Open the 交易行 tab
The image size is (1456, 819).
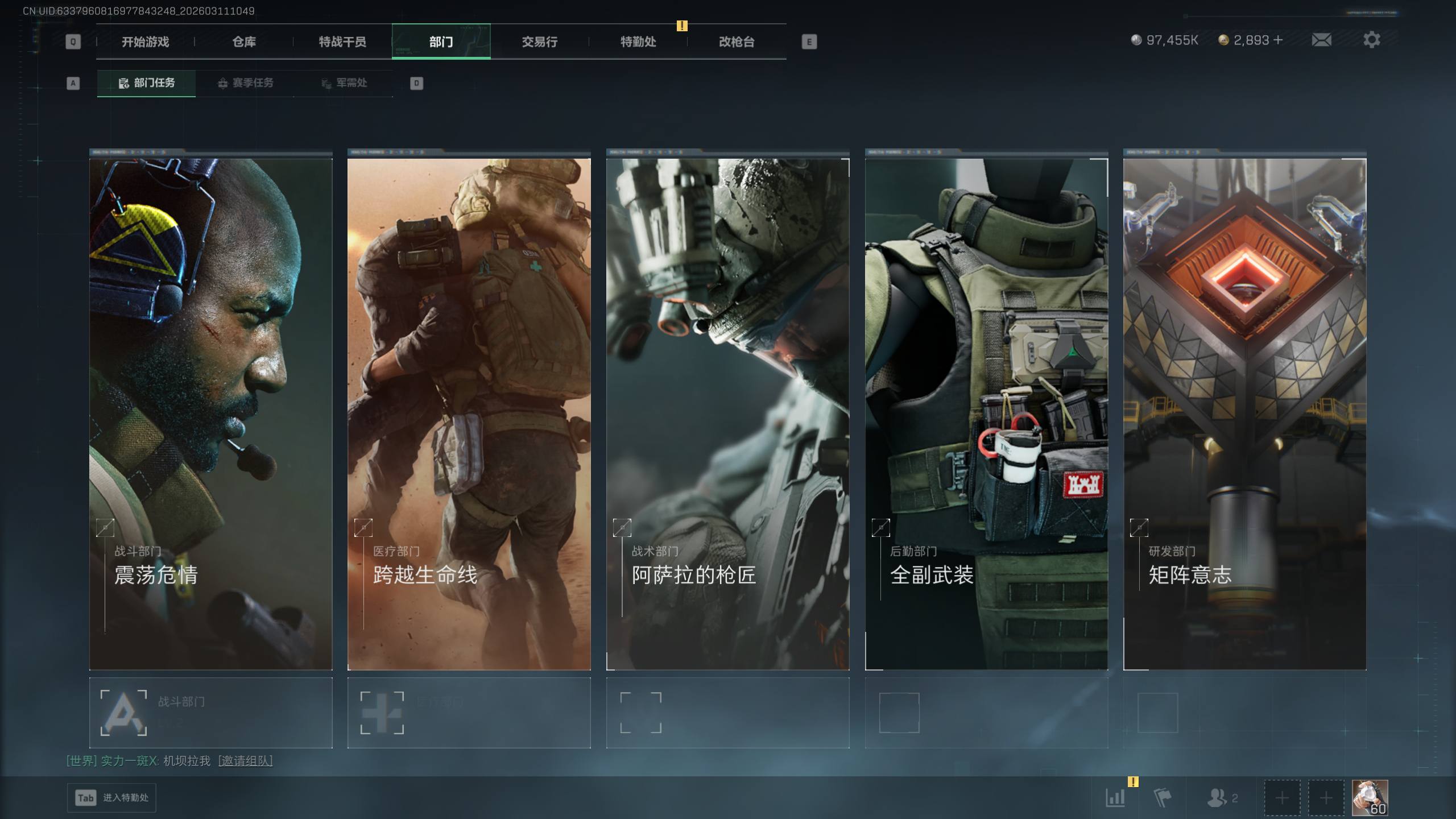(x=539, y=42)
